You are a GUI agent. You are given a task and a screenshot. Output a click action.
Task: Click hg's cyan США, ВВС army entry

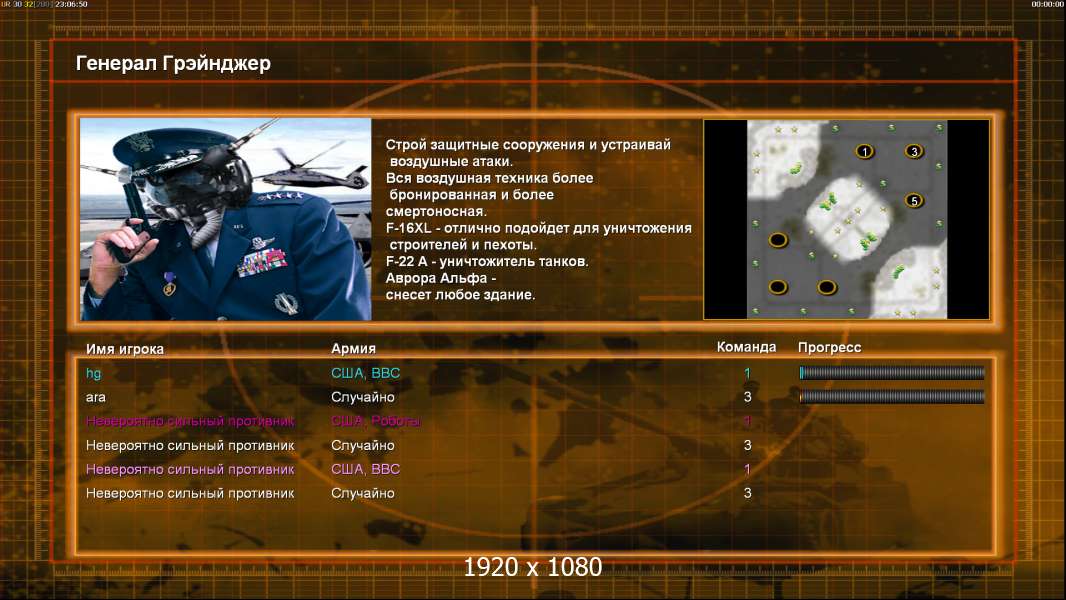point(366,373)
